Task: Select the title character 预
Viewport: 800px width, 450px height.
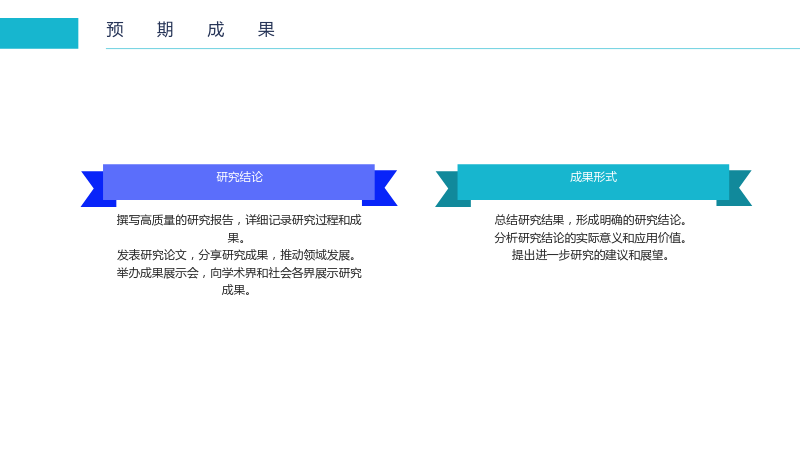Action: click(x=115, y=30)
